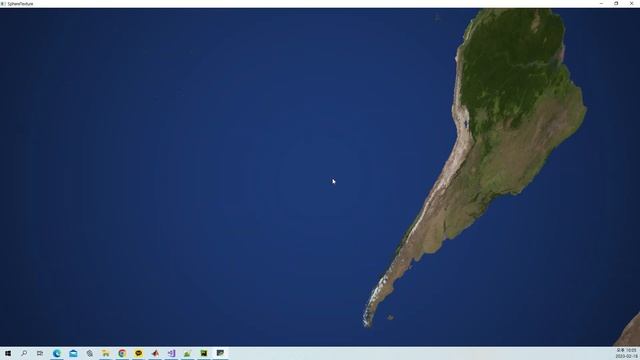The image size is (640, 360).
Task: Switch to Visual Studio in the taskbar
Action: [171, 353]
